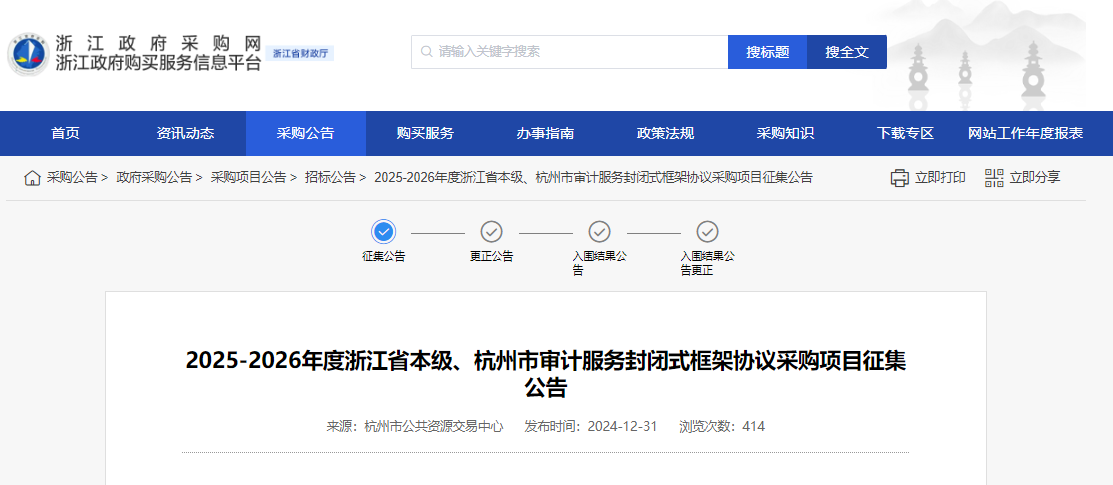This screenshot has width=1113, height=485.
Task: Select the 更正公告 step circle
Action: click(x=491, y=232)
